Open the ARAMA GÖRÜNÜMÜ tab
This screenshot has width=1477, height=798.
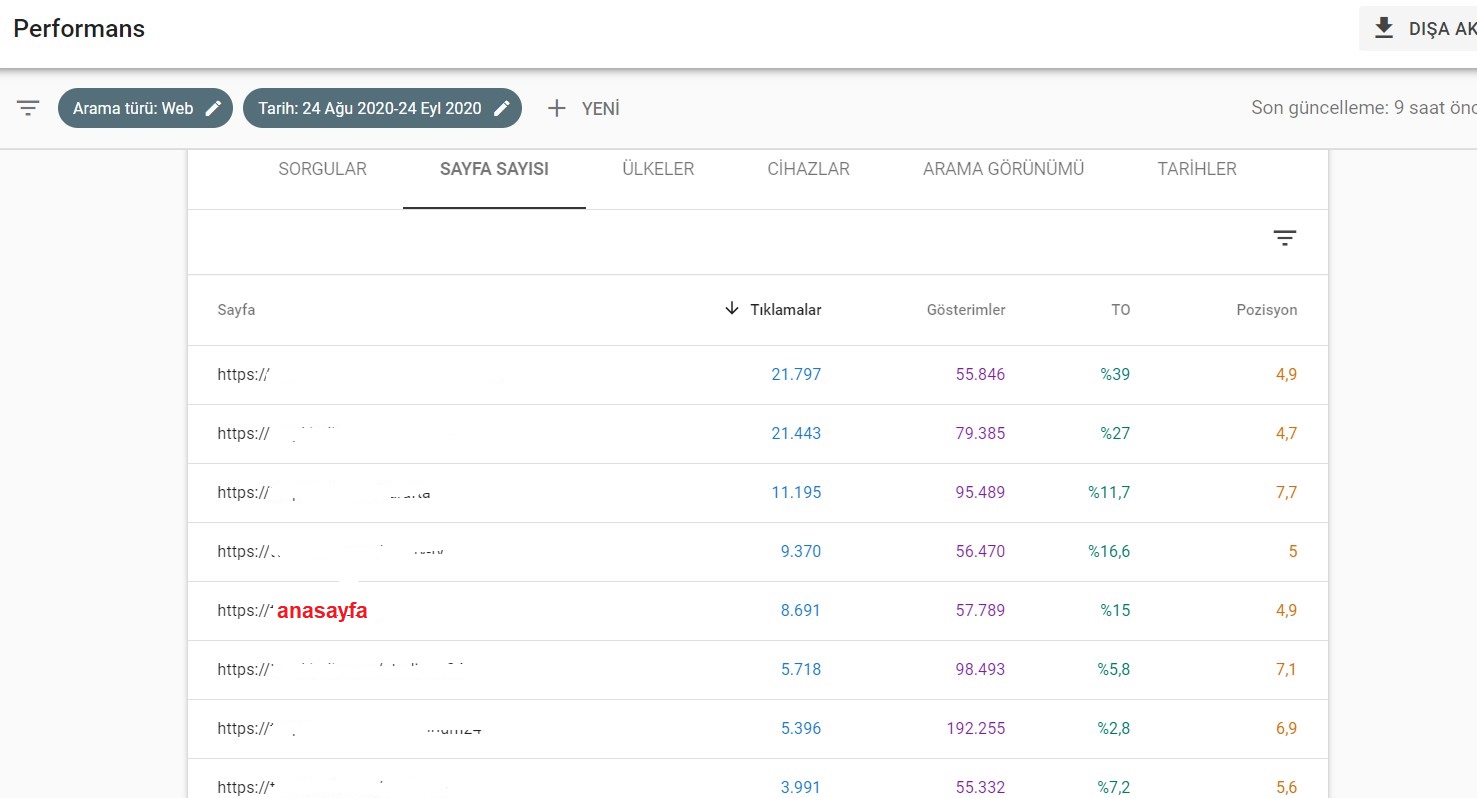point(1003,169)
